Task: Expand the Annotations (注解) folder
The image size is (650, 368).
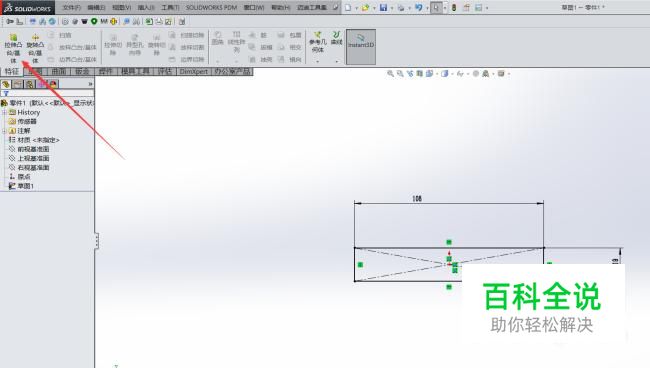Action: (5, 131)
